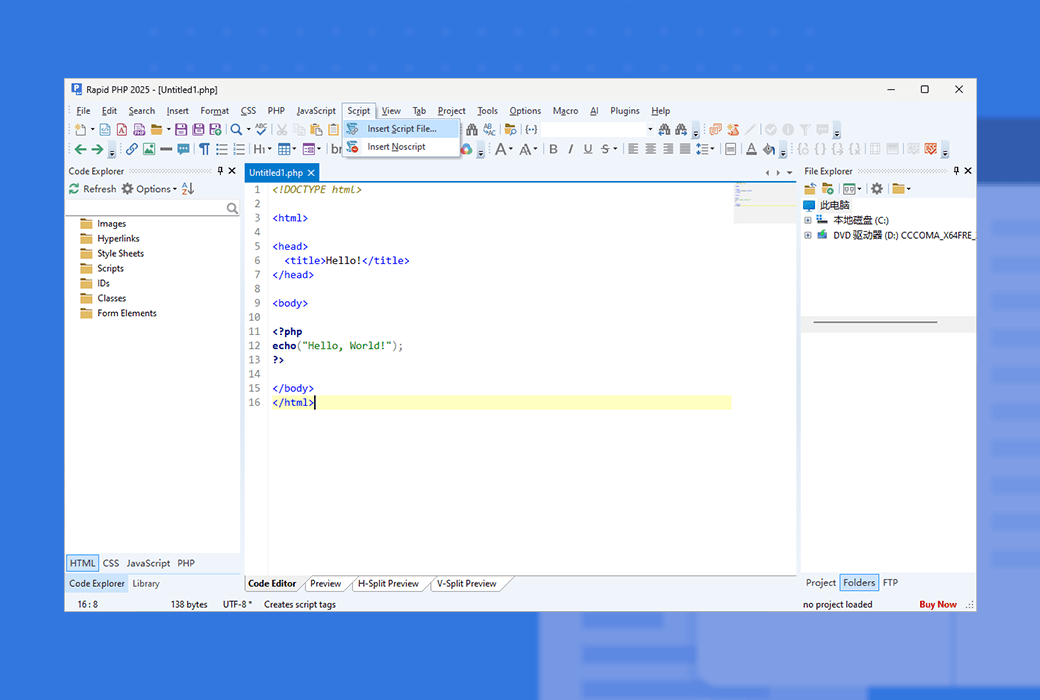
Task: Click the Find Previous binoculars icon
Action: coord(664,129)
